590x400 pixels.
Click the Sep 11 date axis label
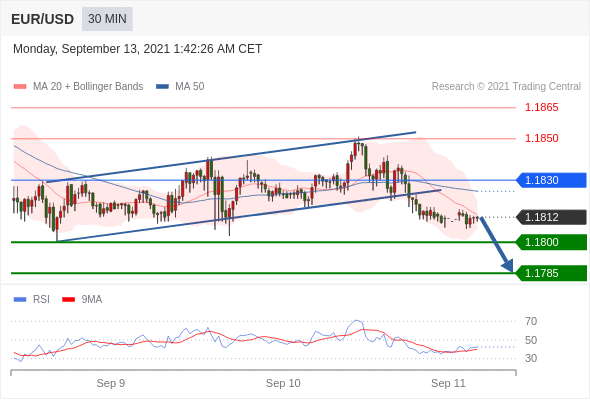click(x=448, y=383)
